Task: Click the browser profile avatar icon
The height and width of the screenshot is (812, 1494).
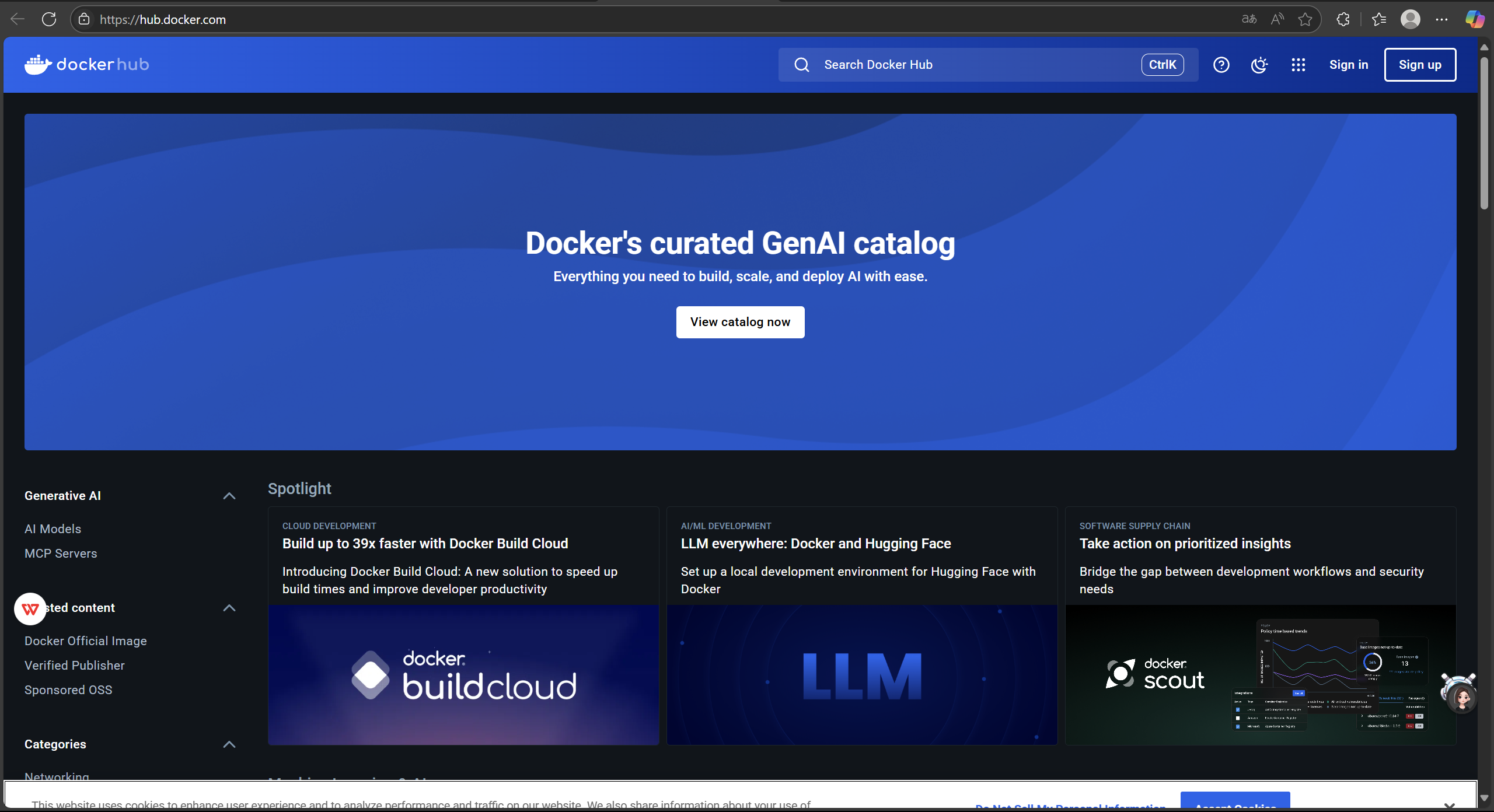Action: (x=1410, y=19)
